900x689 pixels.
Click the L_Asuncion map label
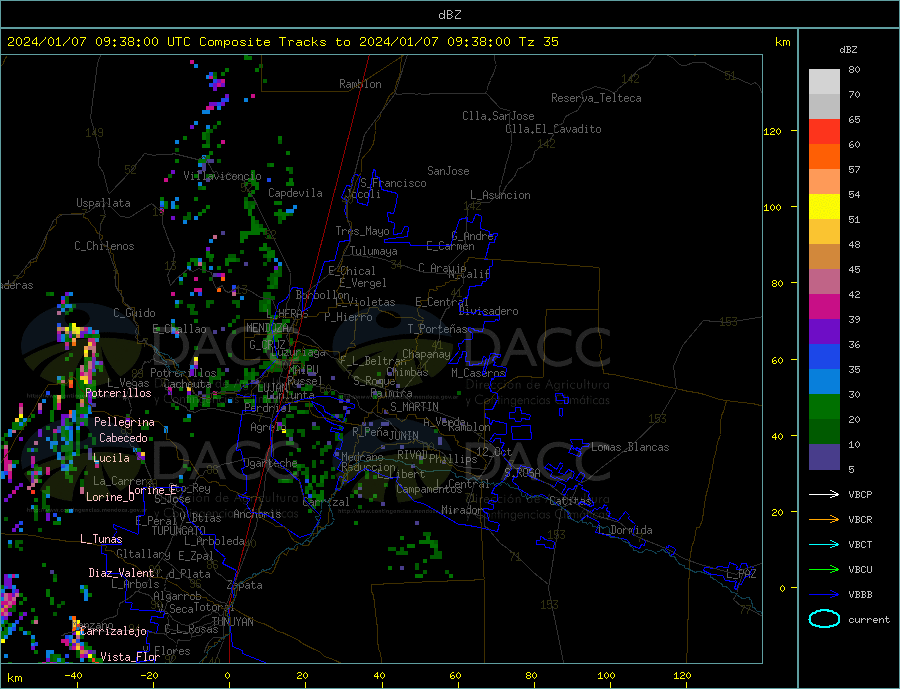tap(501, 195)
